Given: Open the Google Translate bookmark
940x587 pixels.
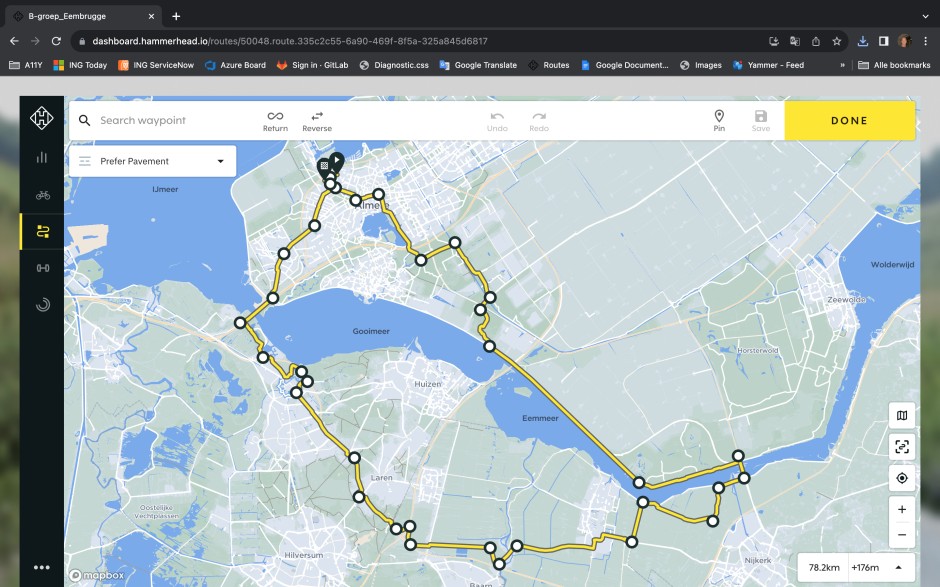Looking at the screenshot, I should 478,65.
